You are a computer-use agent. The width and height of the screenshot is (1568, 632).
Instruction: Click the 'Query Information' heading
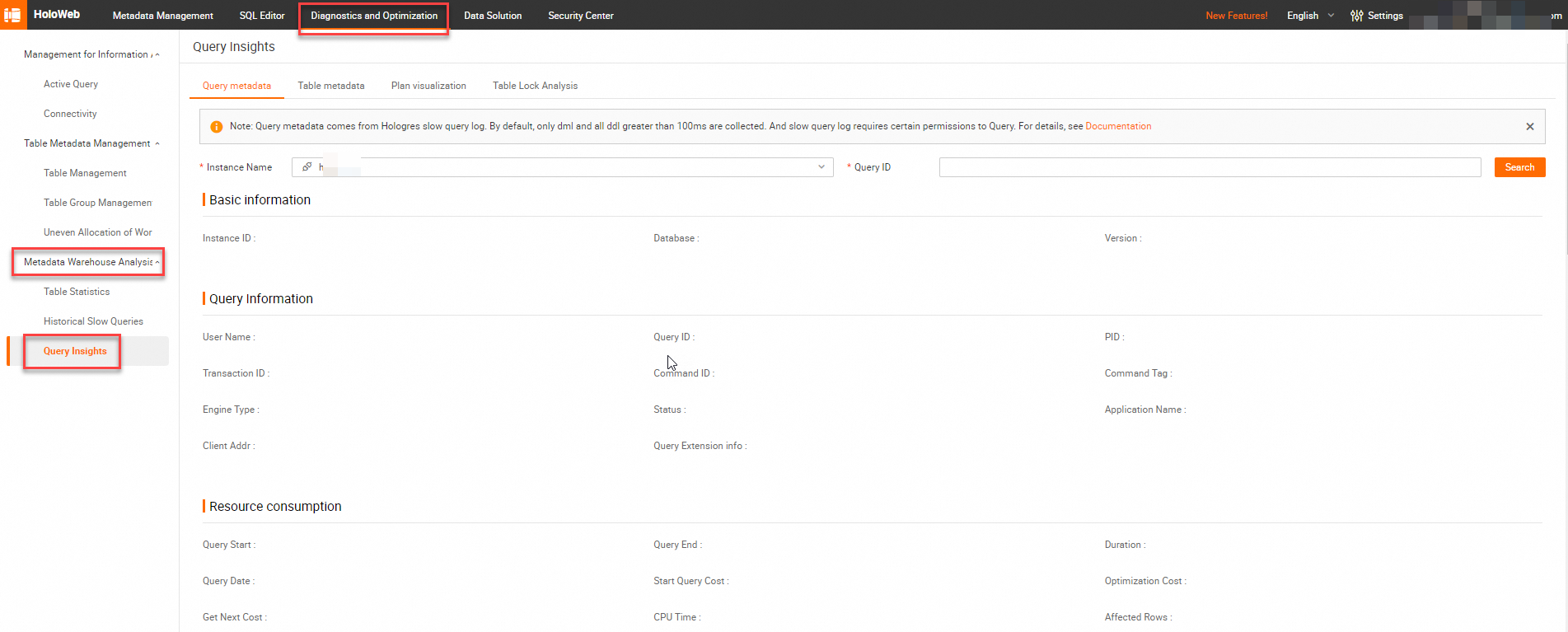click(261, 299)
